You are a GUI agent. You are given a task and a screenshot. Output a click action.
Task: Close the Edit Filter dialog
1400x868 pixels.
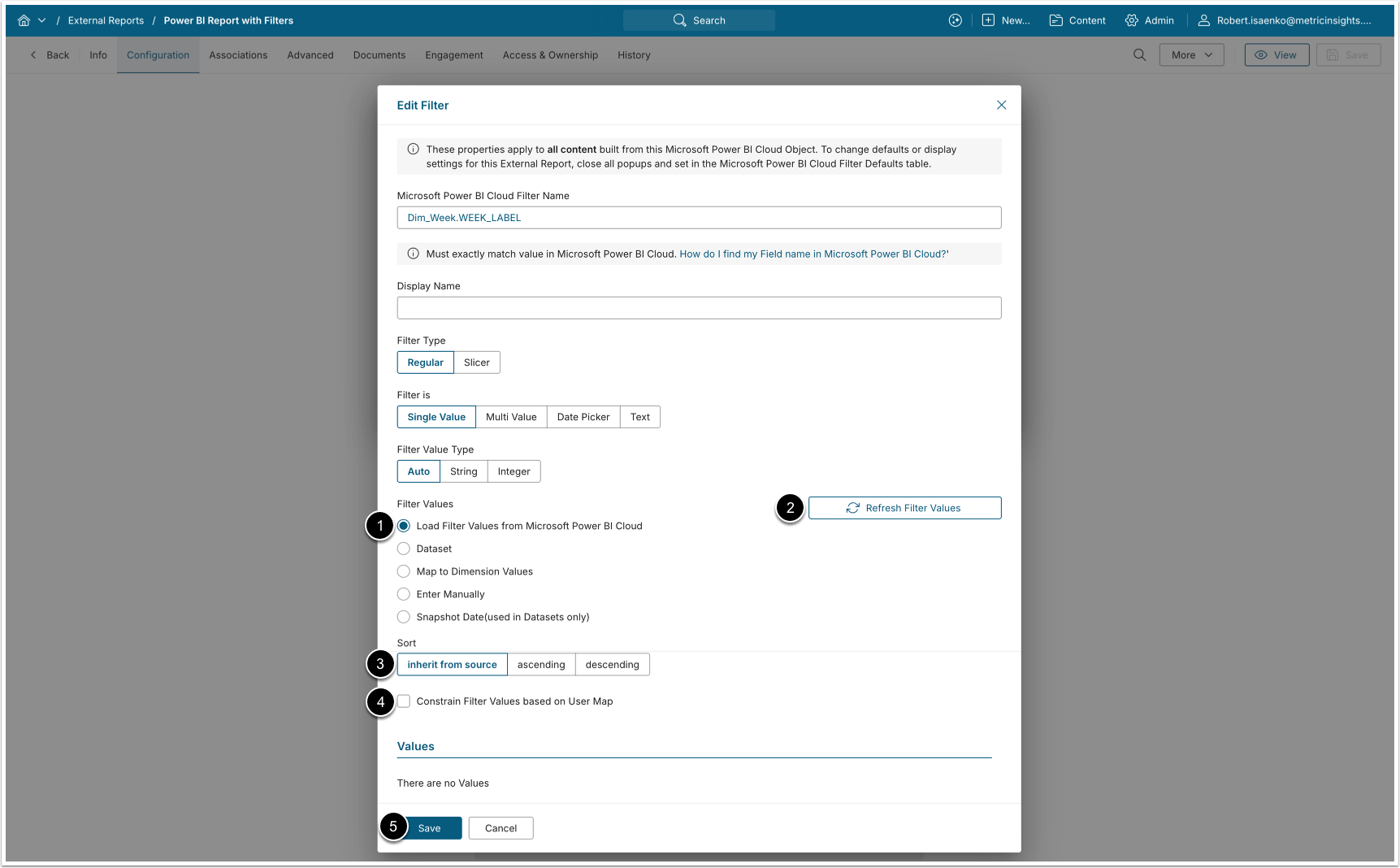point(1001,105)
